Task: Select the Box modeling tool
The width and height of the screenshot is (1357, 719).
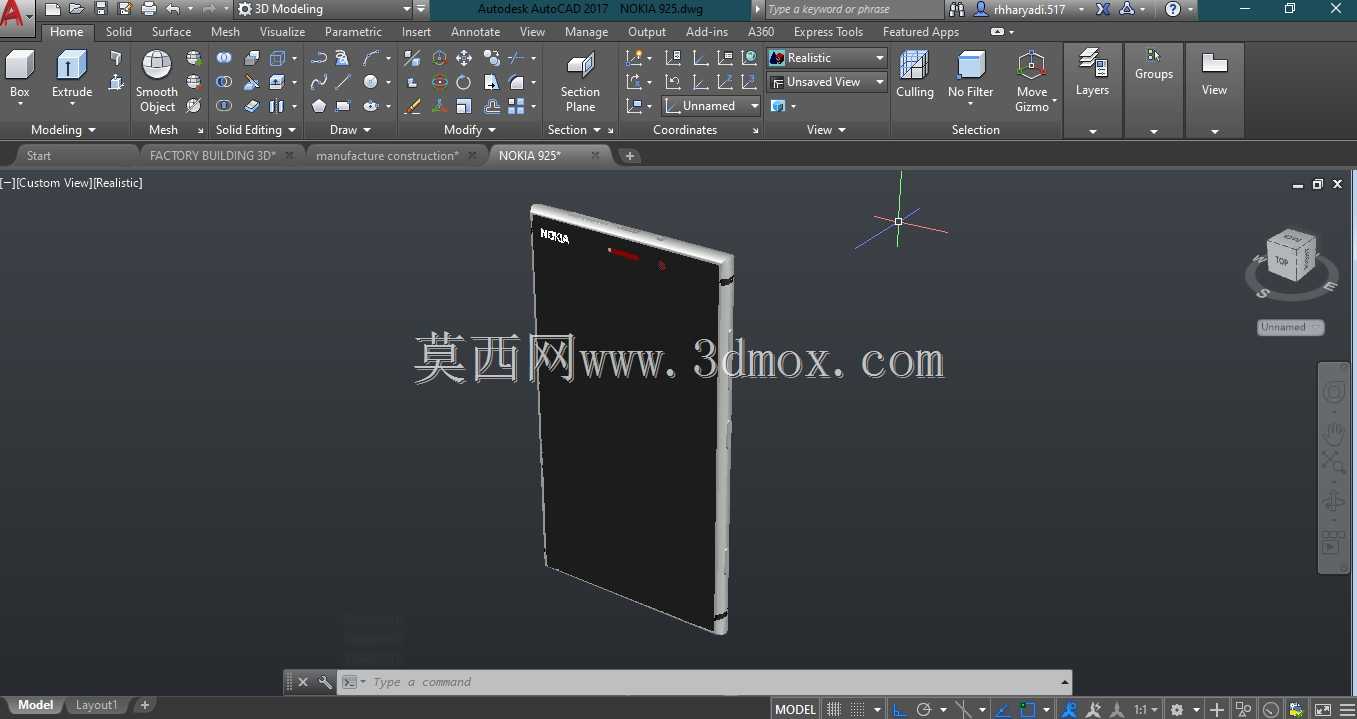Action: tap(19, 77)
